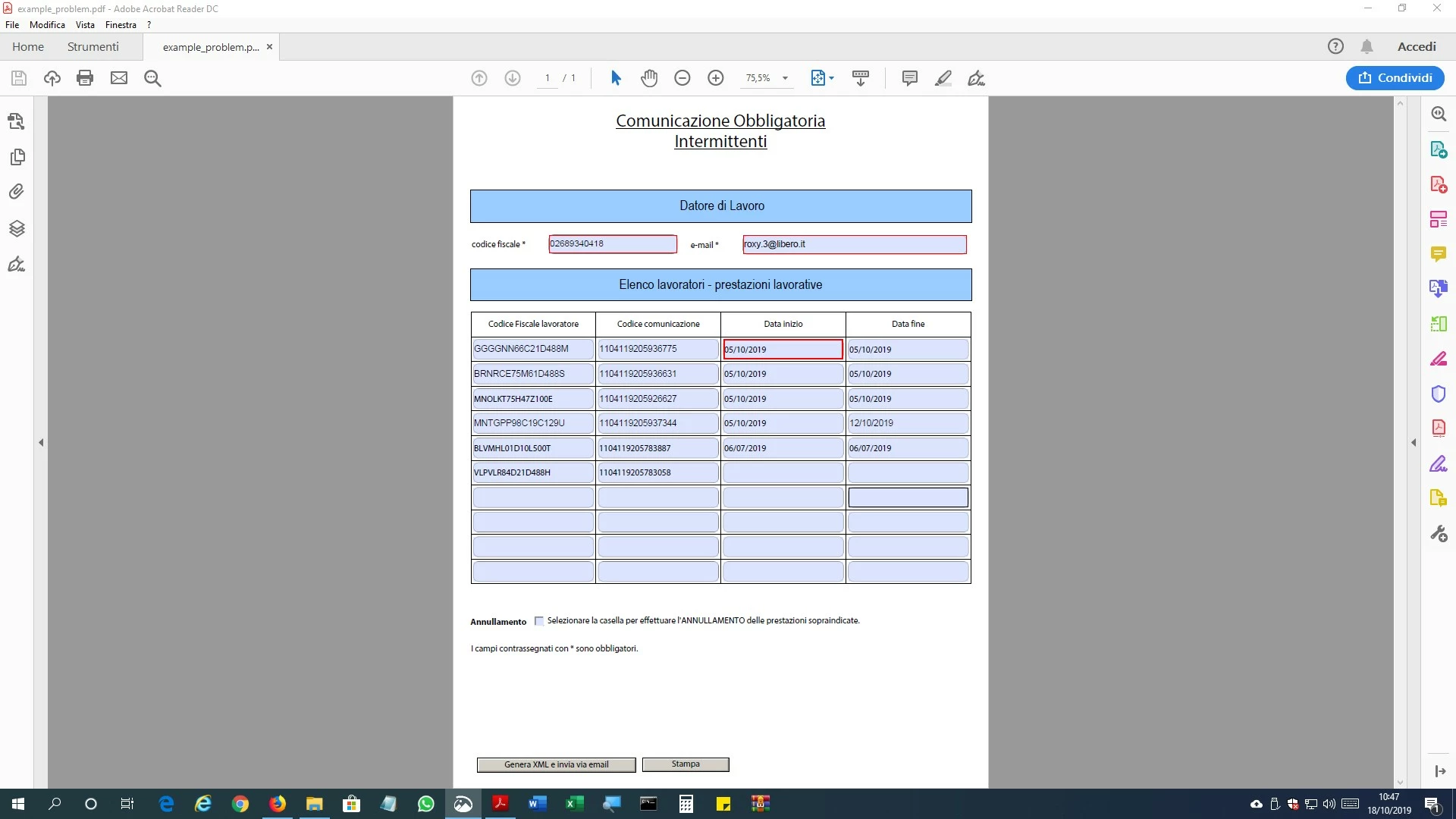This screenshot has width=1456, height=819.
Task: Expand the fit page options dropdown
Action: tap(832, 78)
